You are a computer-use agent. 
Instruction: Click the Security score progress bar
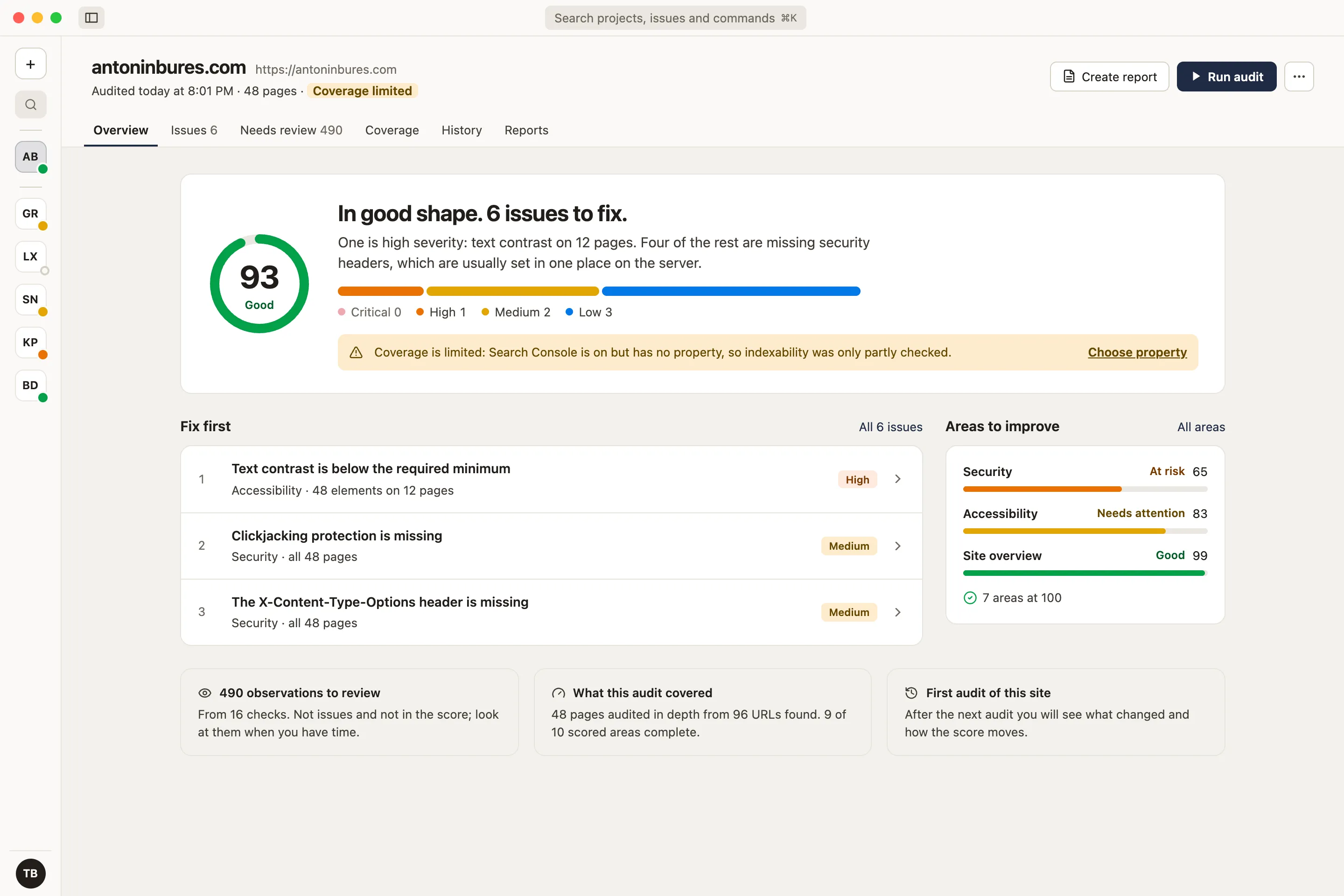pos(1085,489)
